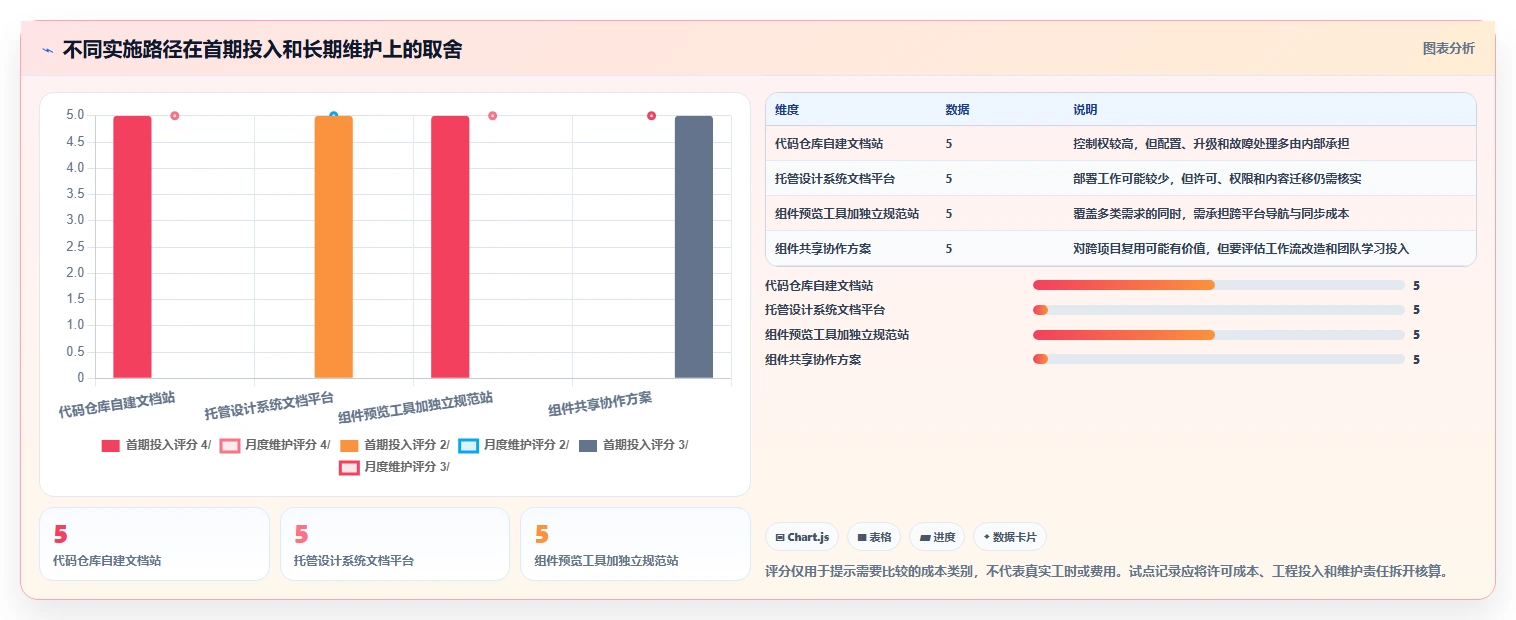Click x-axis label 组件共享协作方案

tap(600, 404)
